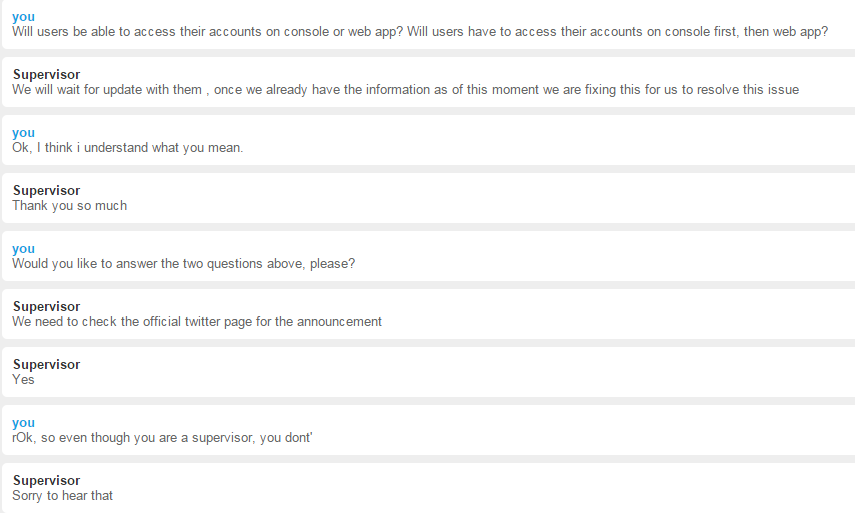Image resolution: width=855 pixels, height=513 pixels.
Task: Click the 'you' label above 'Ok, I think'
Action: click(23, 133)
